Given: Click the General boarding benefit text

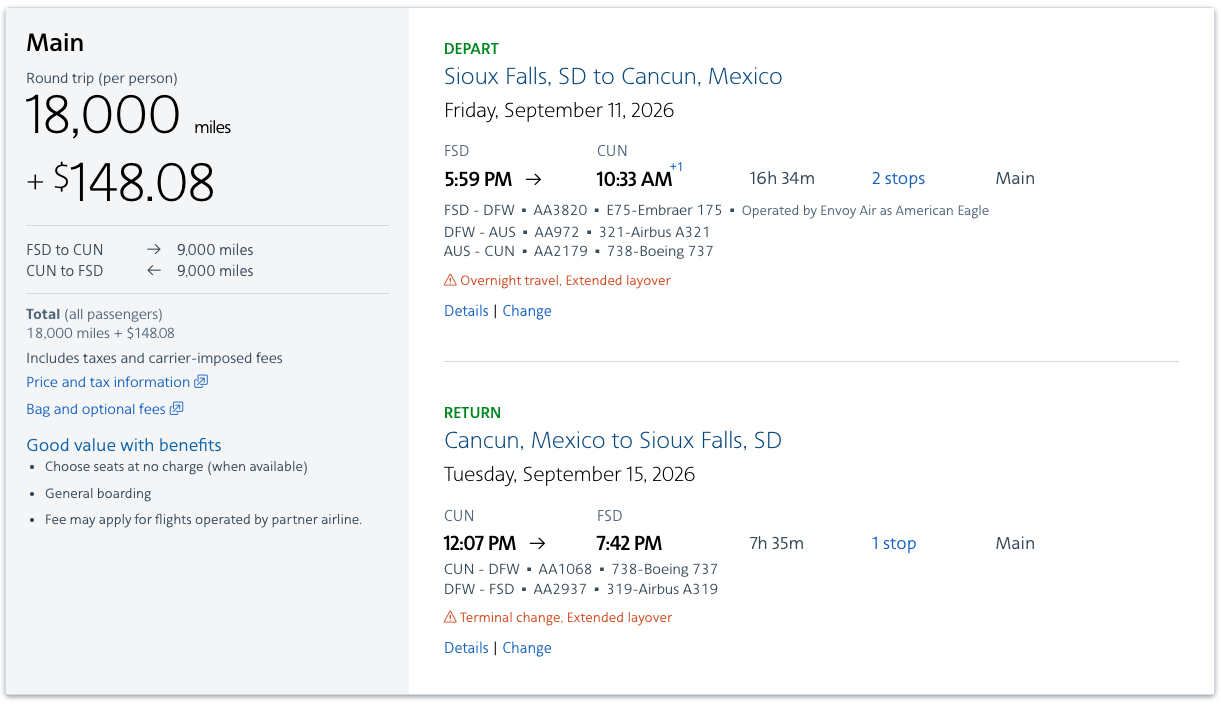Looking at the screenshot, I should [98, 493].
